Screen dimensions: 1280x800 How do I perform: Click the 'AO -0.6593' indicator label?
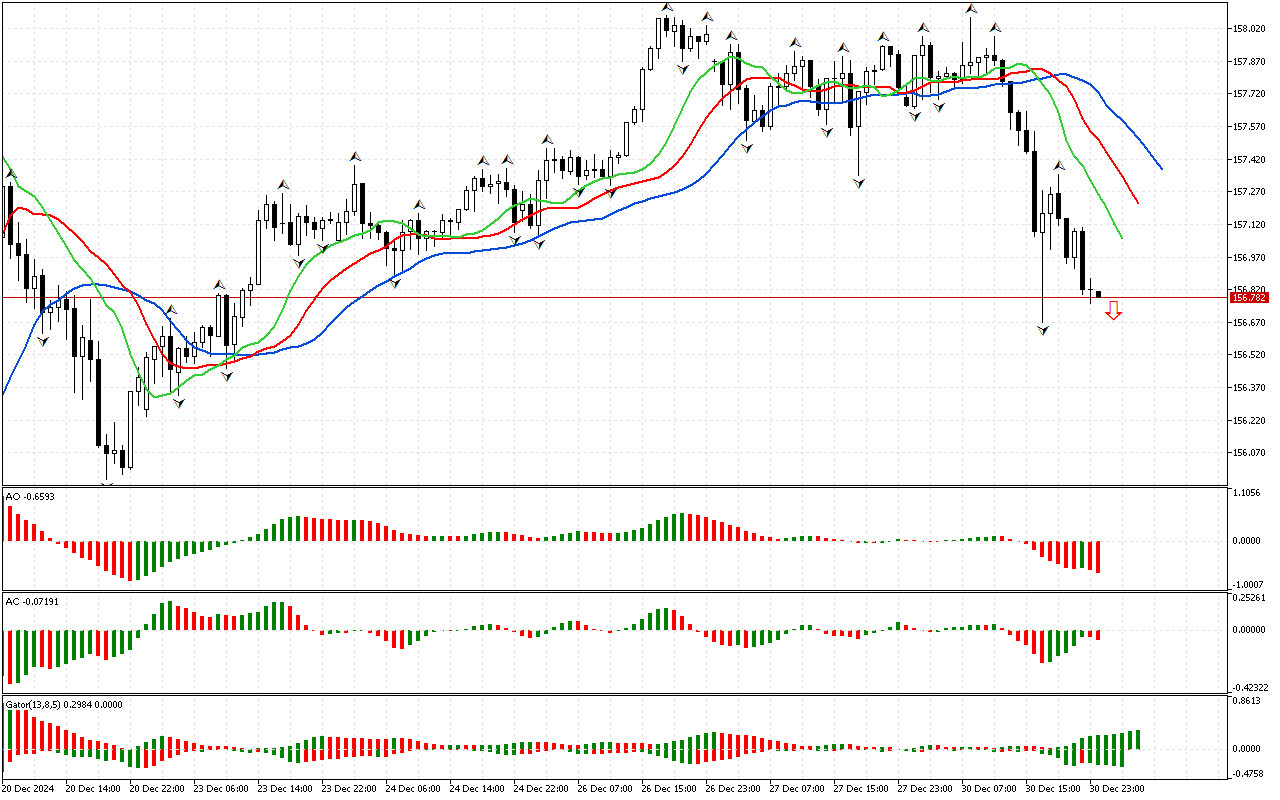tap(30, 496)
